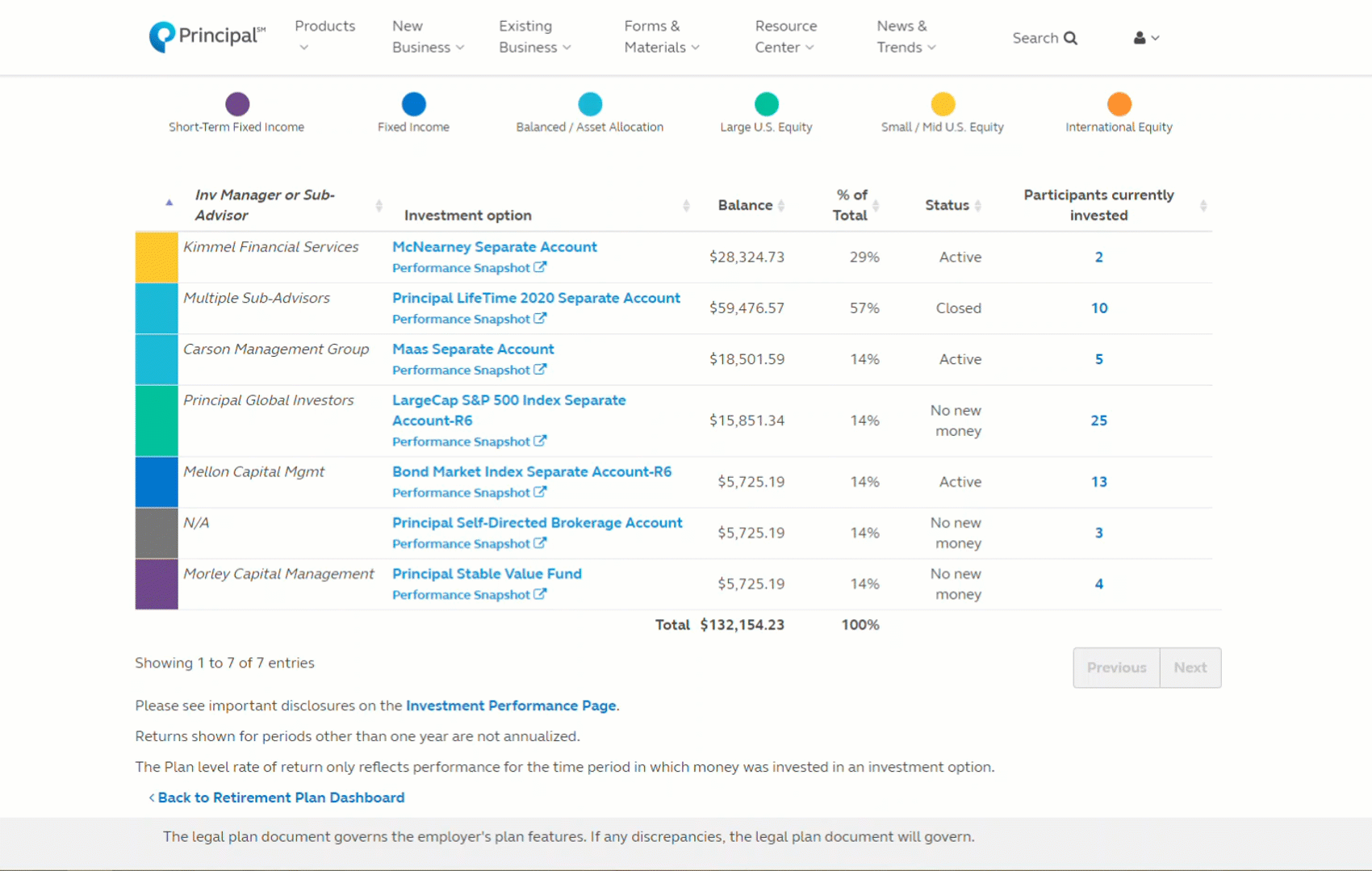Toggle International Equity legend circle

tap(1119, 104)
